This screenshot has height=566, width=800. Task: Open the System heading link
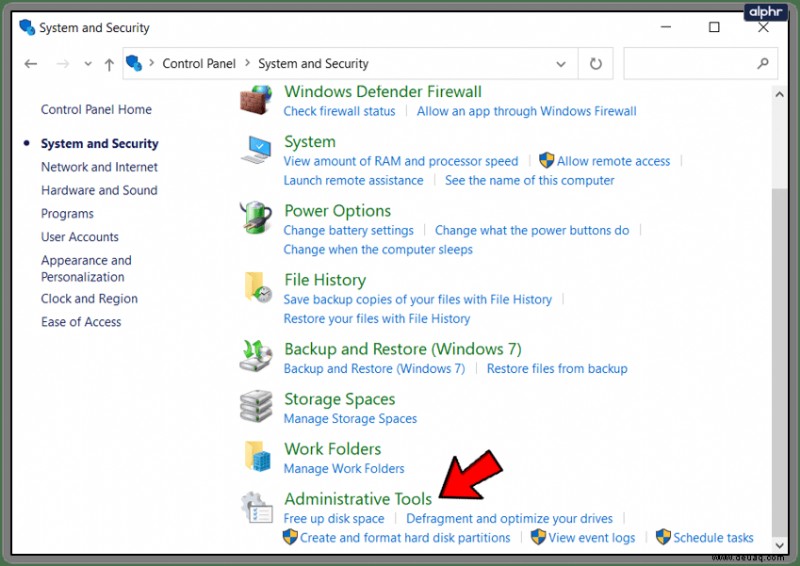pyautogui.click(x=310, y=141)
